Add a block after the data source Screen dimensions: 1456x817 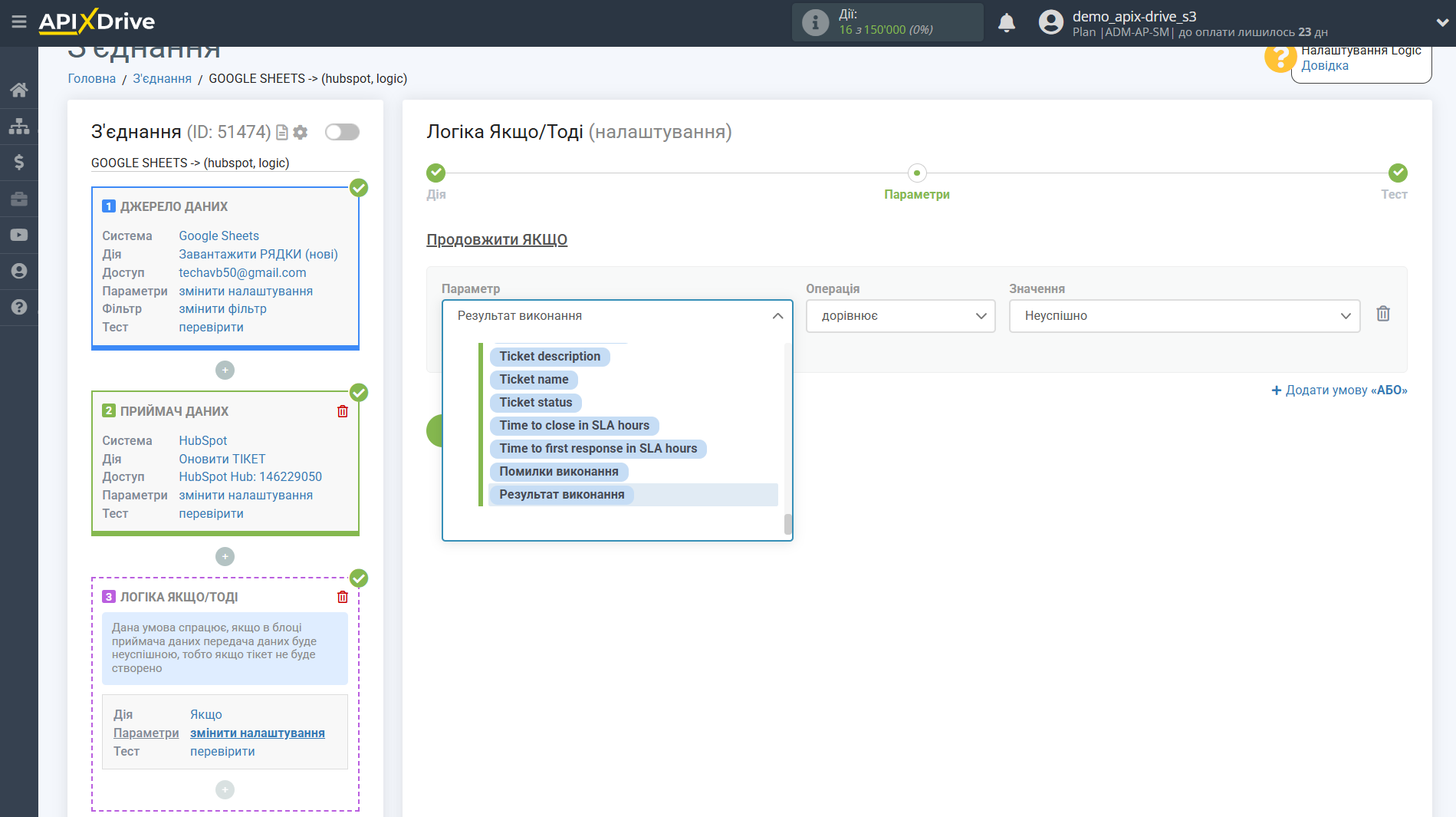click(x=225, y=370)
